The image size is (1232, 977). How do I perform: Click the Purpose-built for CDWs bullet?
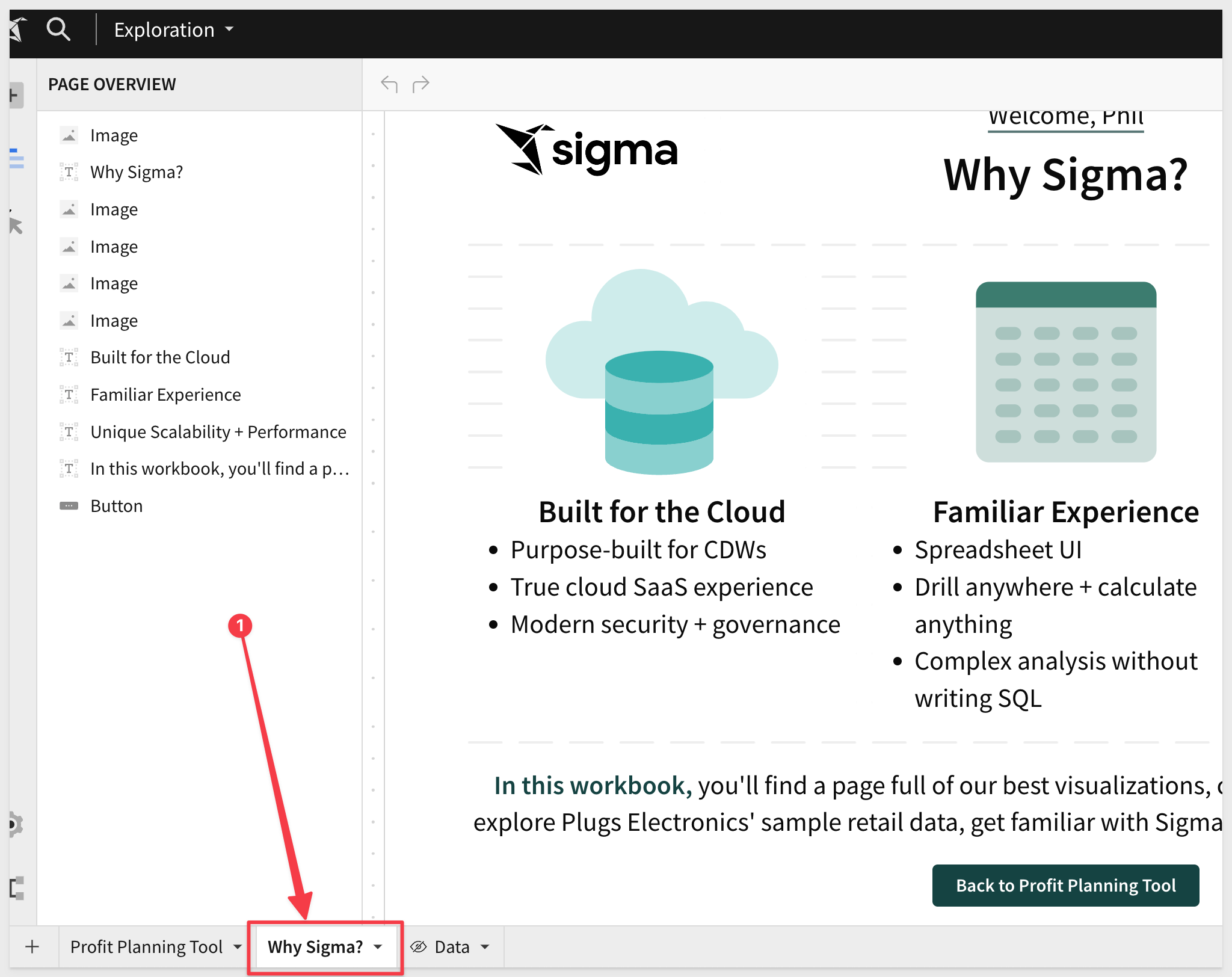638,550
